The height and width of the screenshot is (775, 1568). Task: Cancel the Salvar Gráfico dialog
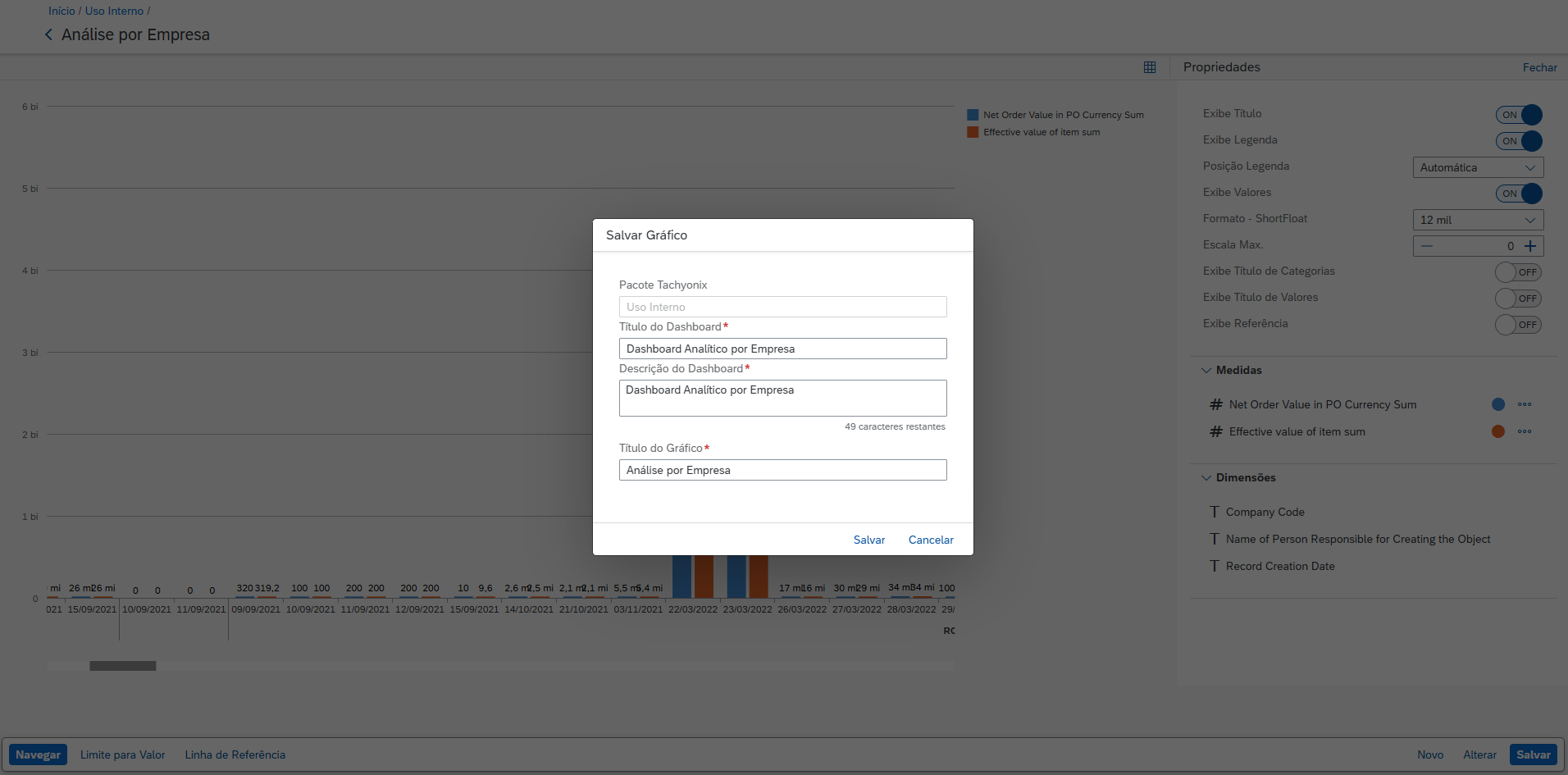(931, 540)
